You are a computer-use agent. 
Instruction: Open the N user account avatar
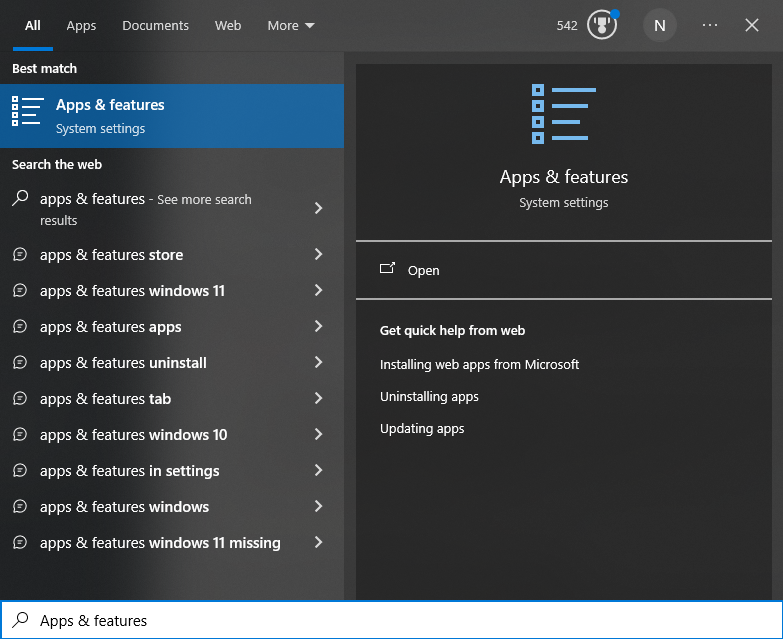click(x=659, y=25)
